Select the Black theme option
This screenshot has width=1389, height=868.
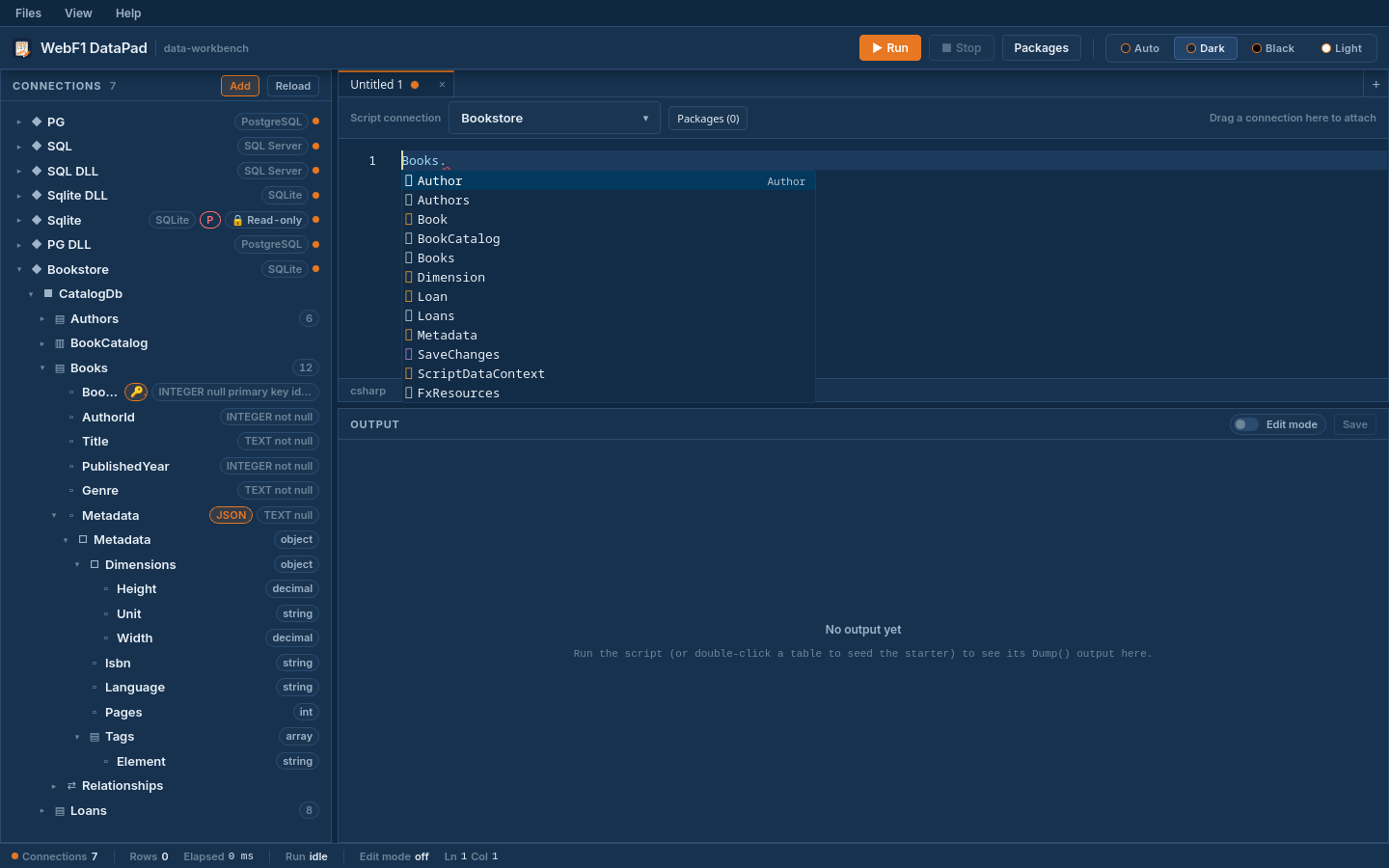coord(1272,48)
